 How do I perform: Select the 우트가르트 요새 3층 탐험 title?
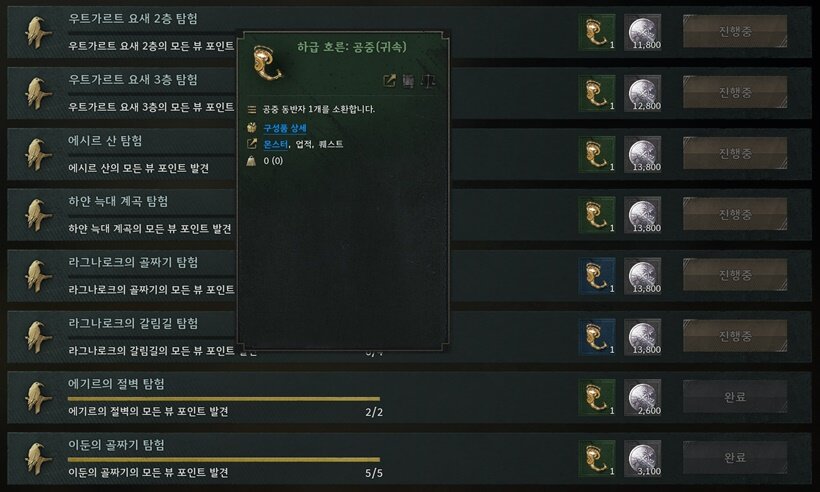(x=133, y=79)
